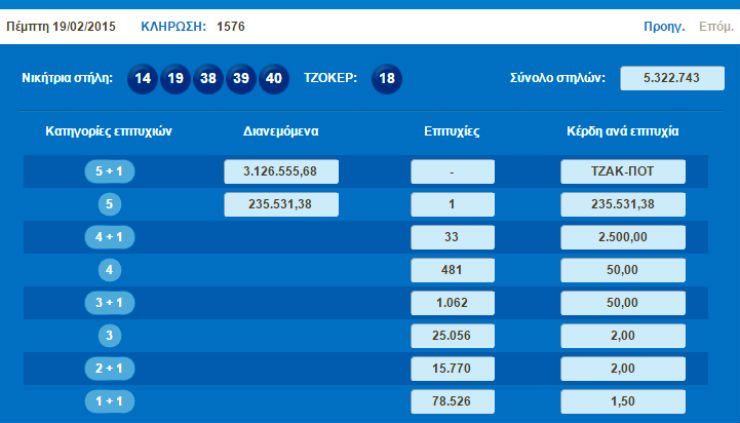Click winning number ball 38
The image size is (740, 423).
208,79
